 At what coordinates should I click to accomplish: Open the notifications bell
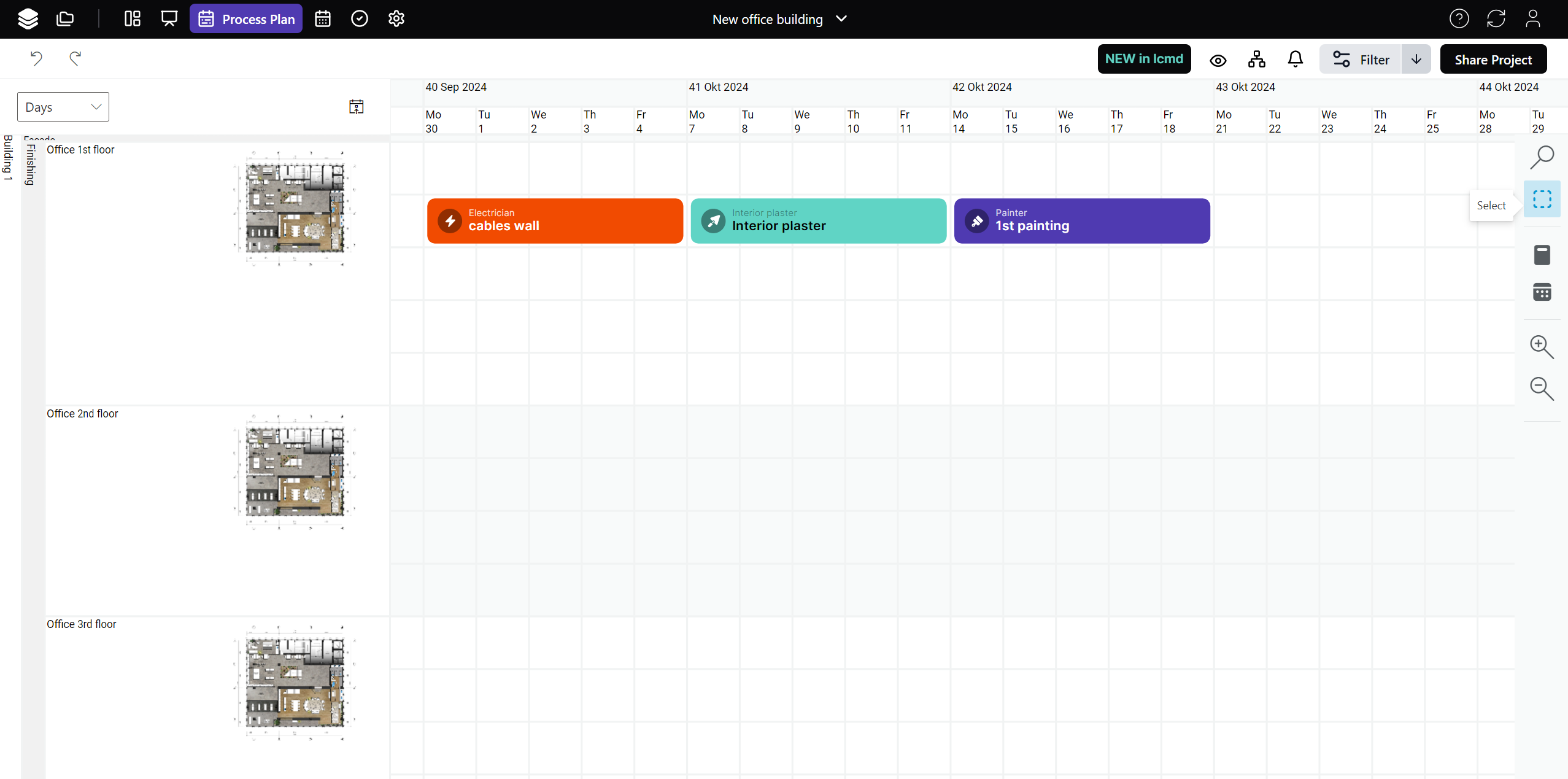1296,60
